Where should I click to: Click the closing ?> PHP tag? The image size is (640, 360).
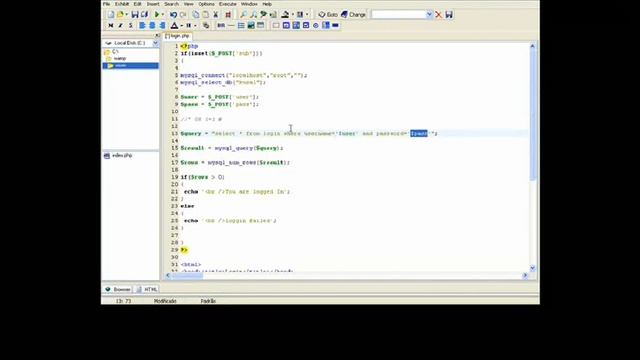click(x=184, y=250)
